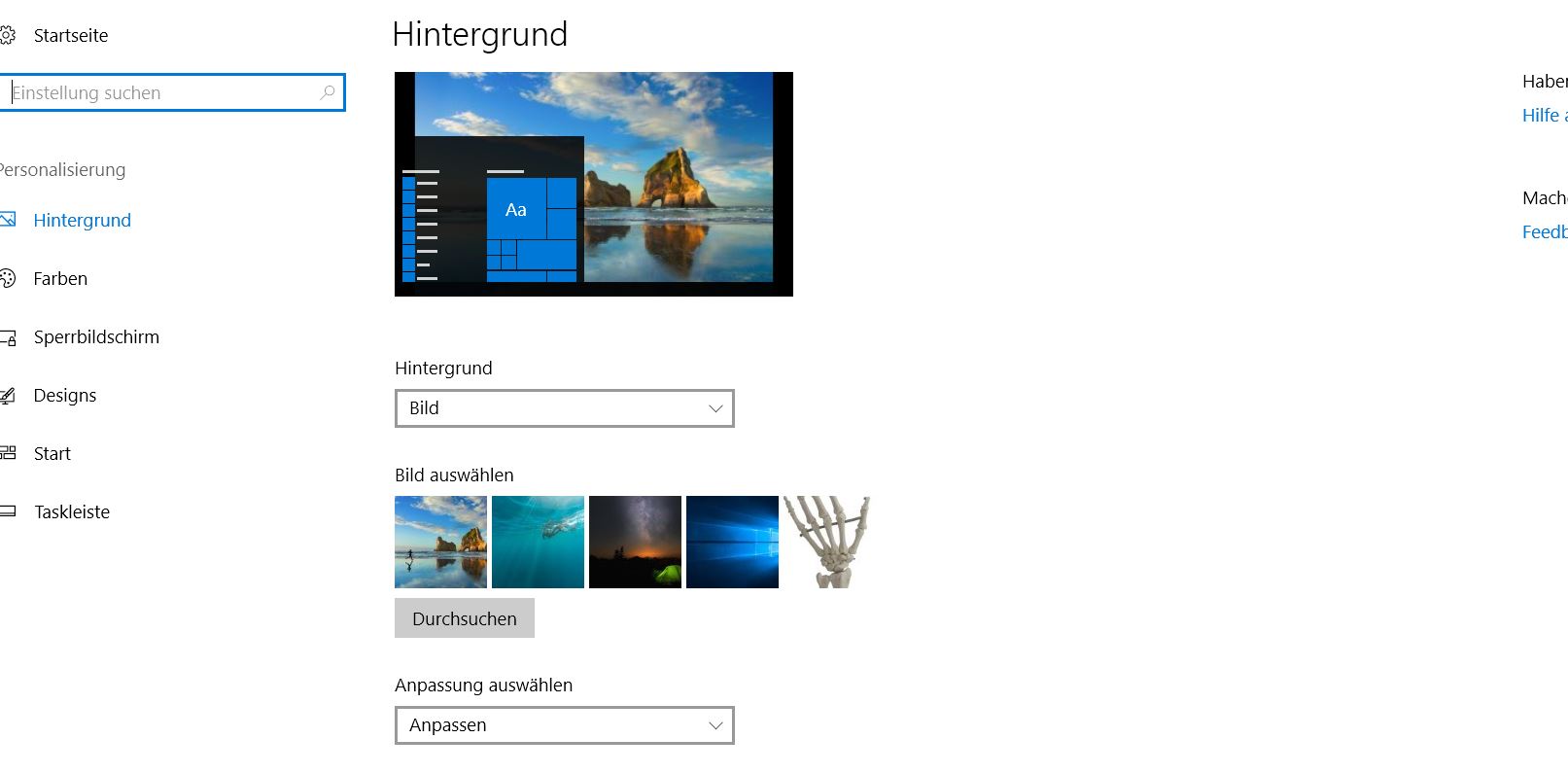Viewport: 1568px width, 774px height.
Task: Click the Sperrbildschirm lock-screen icon
Action: 8,337
